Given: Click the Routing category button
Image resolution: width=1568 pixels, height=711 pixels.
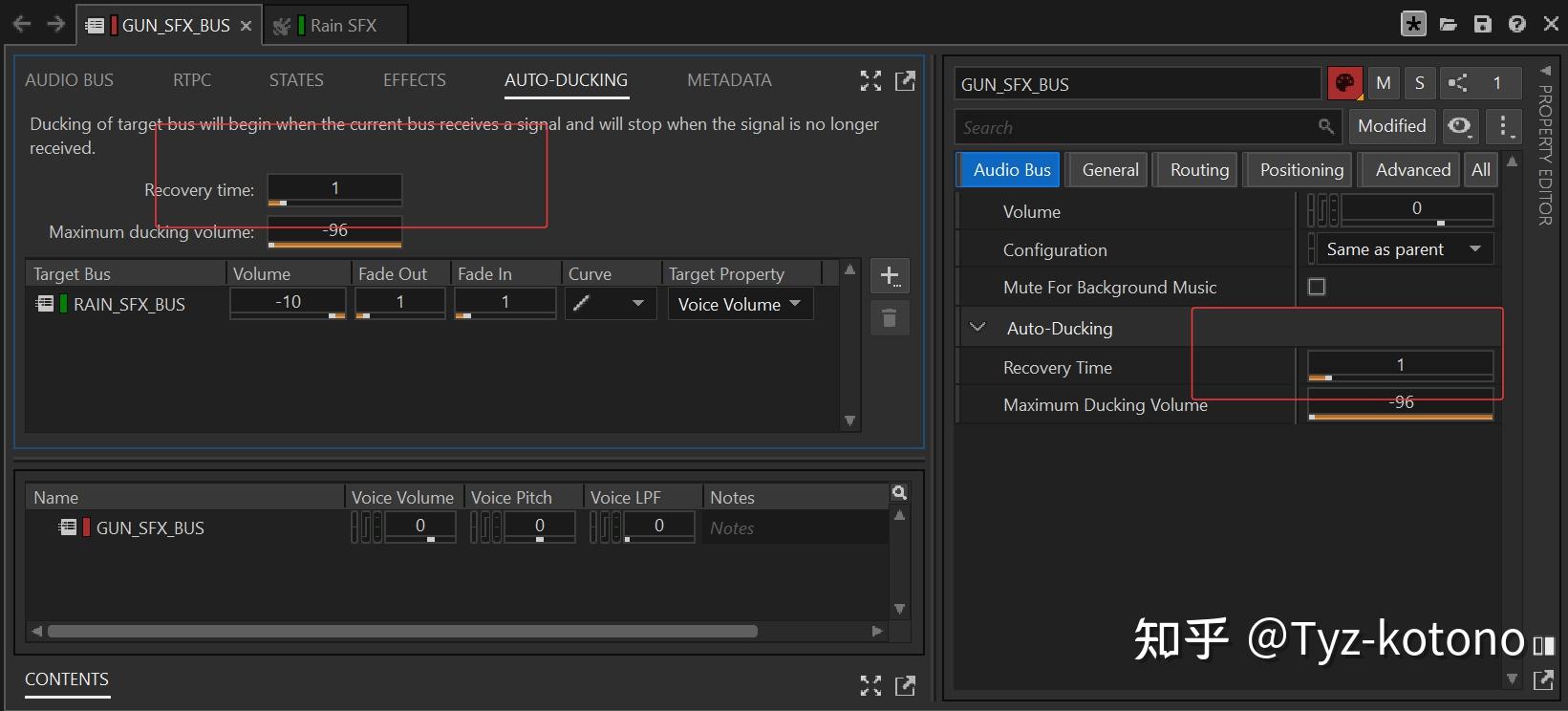Looking at the screenshot, I should click(1198, 170).
